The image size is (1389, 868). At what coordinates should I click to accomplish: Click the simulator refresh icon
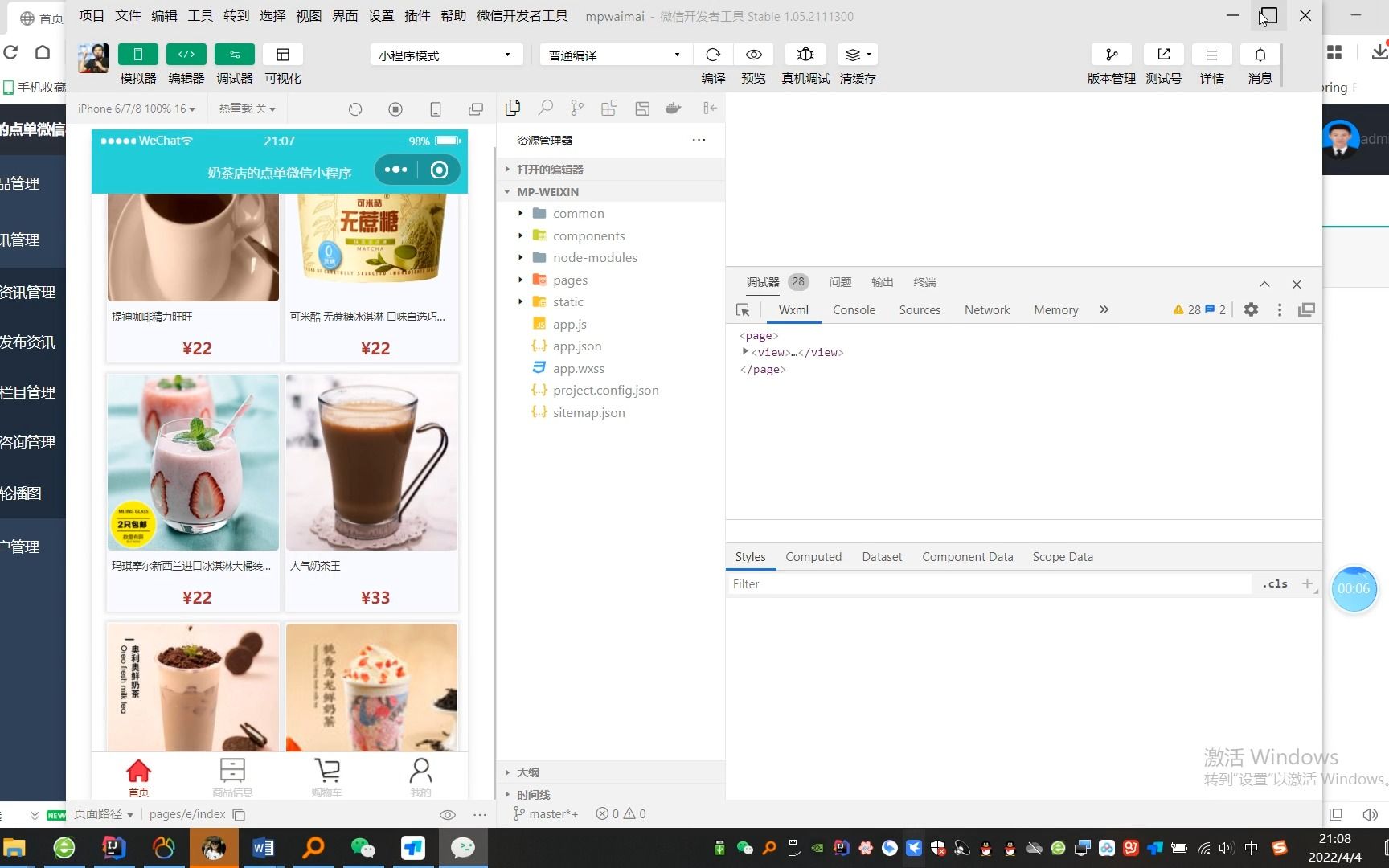(x=355, y=108)
